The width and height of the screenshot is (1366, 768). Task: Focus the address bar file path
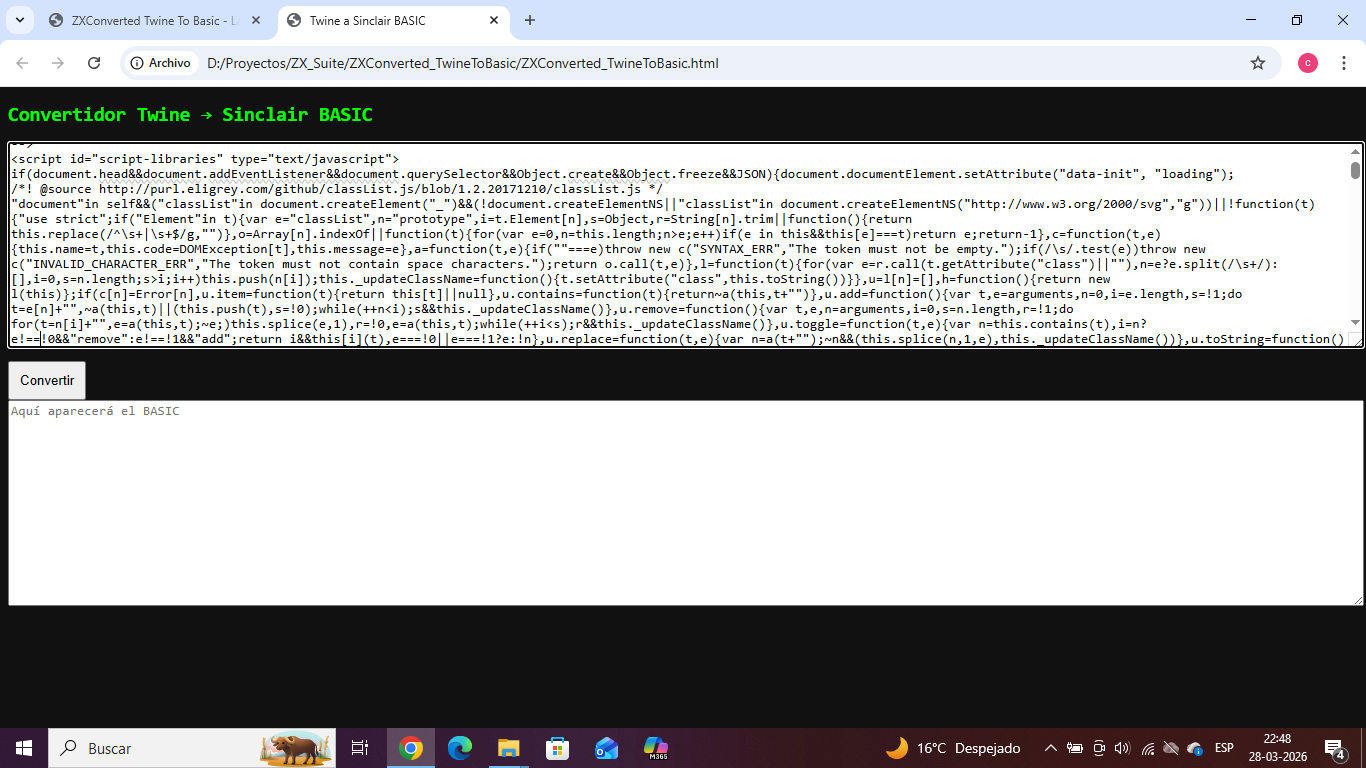tap(462, 63)
